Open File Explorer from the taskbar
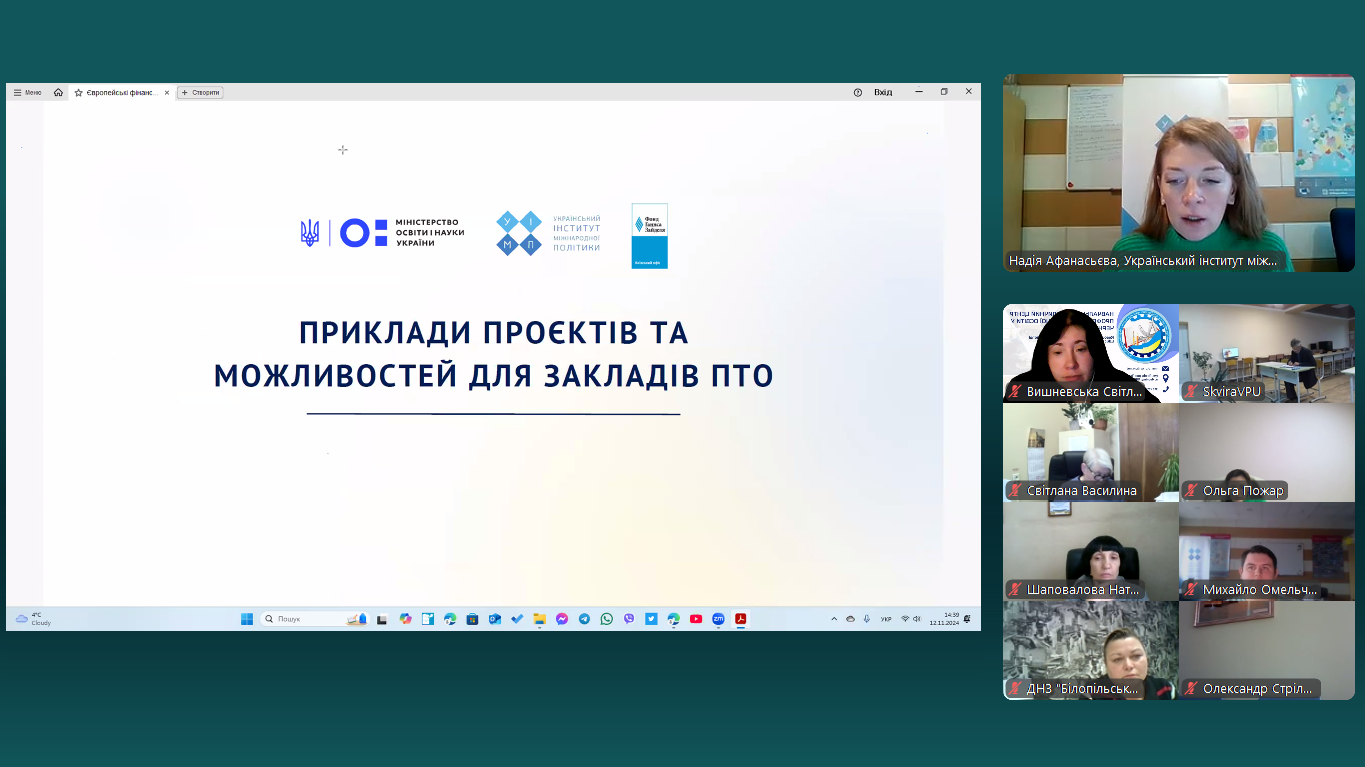The height and width of the screenshot is (767, 1365). point(540,619)
